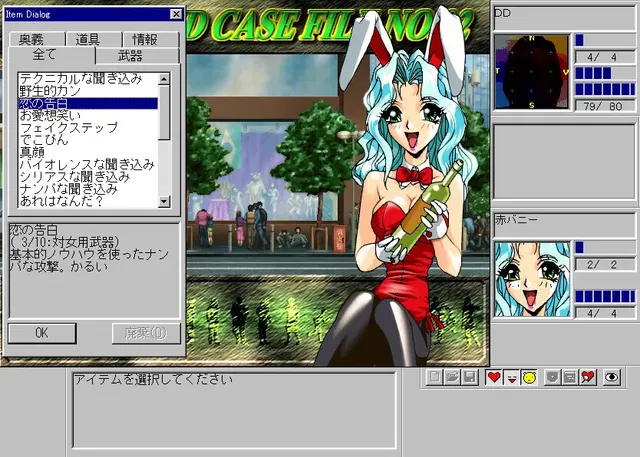Click the open folder toolbar icon
The image size is (640, 457).
coord(452,377)
